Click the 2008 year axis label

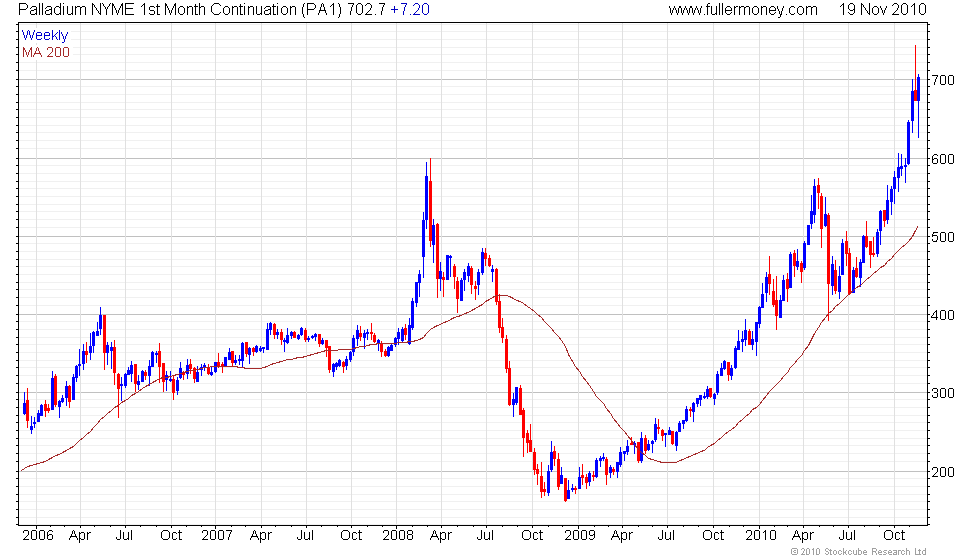(398, 536)
